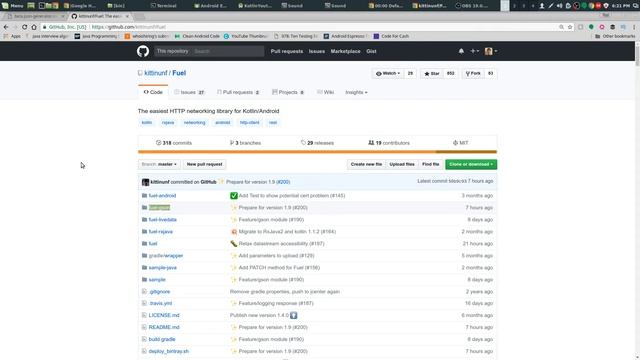Open the Clean Android Code bookmark
Image resolution: width=640 pixels, height=360 pixels.
coord(197,36)
